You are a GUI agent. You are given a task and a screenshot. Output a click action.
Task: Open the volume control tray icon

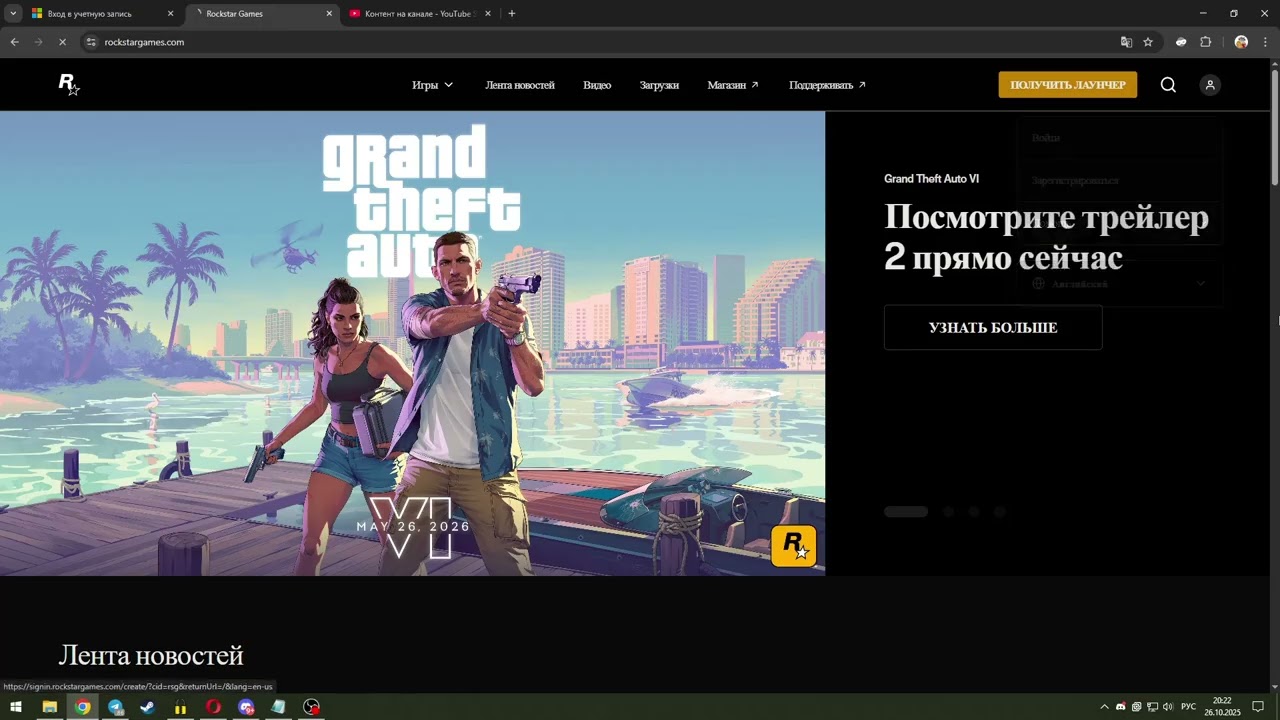[x=1168, y=707]
